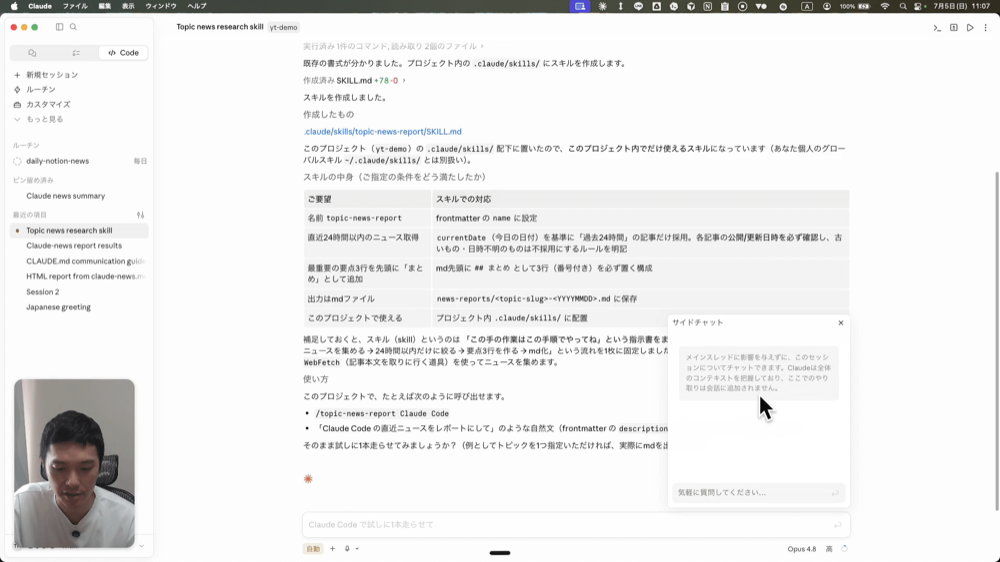Expand the account chevron at sidebar bottom
The image size is (1000, 562).
pyautogui.click(x=142, y=546)
